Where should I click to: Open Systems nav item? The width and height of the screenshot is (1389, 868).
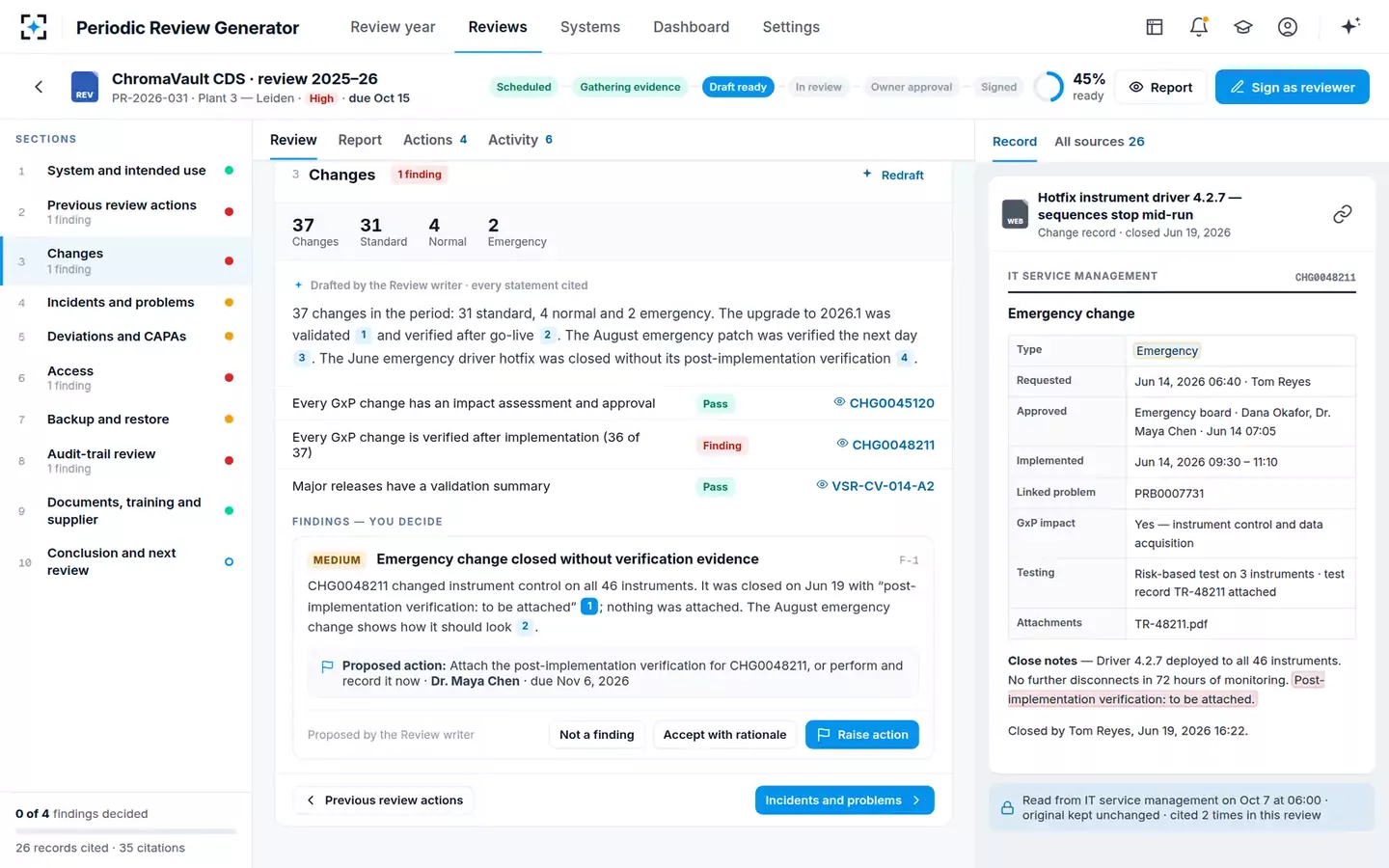coord(590,27)
